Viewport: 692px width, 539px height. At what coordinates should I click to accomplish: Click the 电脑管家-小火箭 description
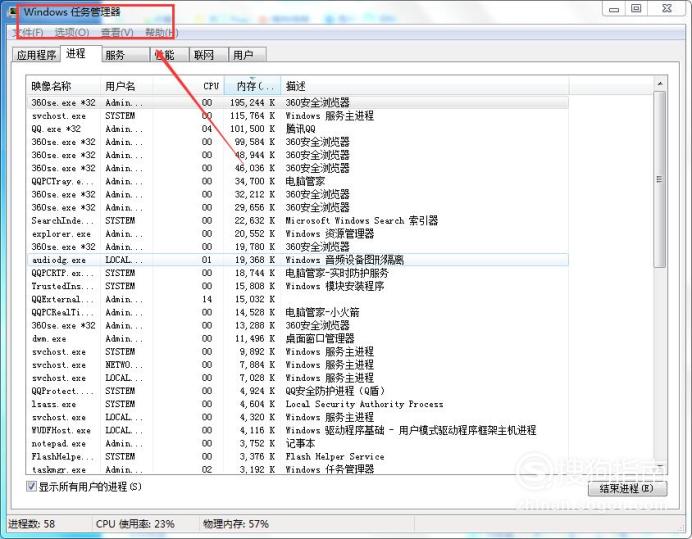point(322,313)
